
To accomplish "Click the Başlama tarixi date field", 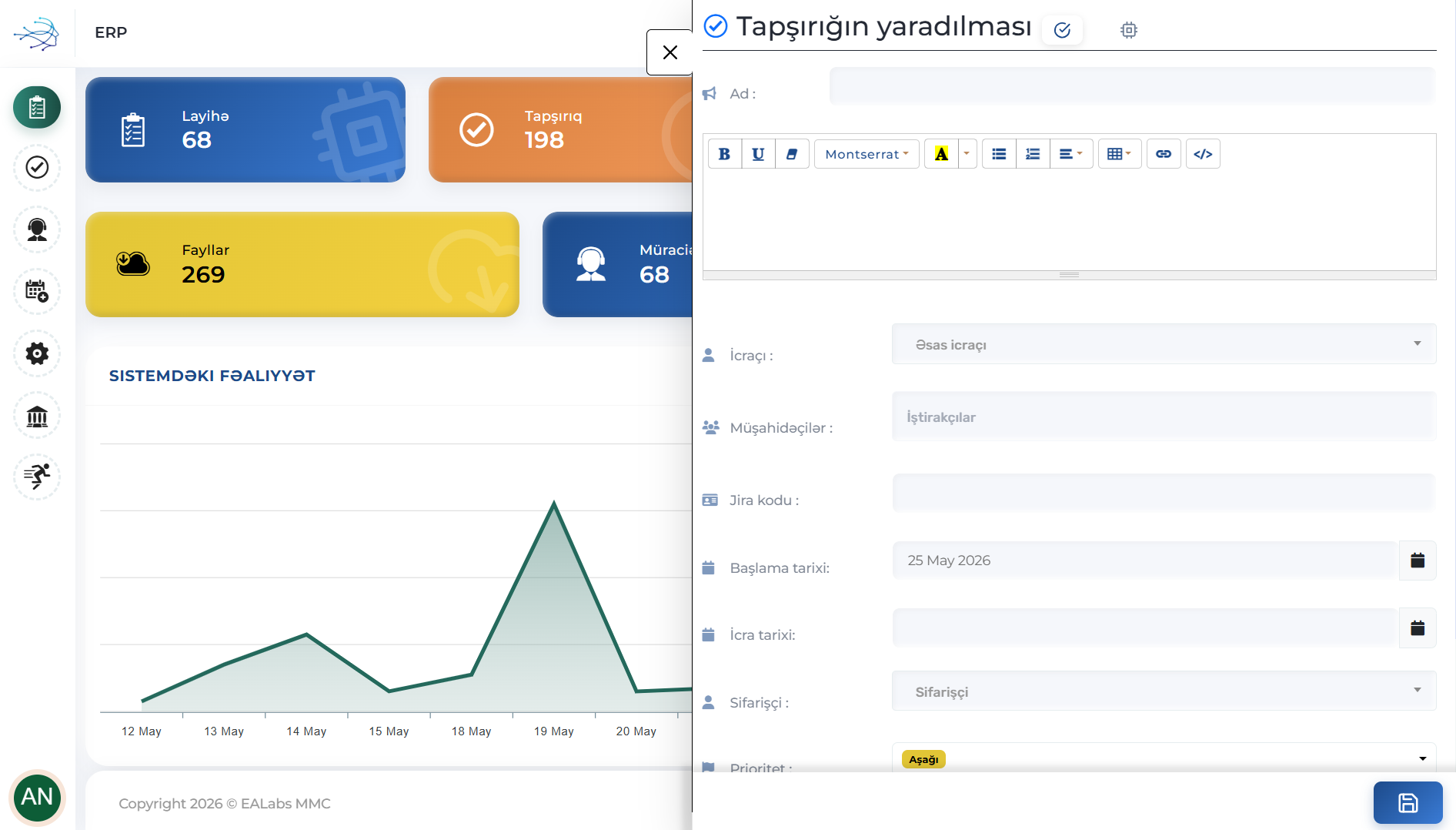I will pyautogui.click(x=1145, y=561).
